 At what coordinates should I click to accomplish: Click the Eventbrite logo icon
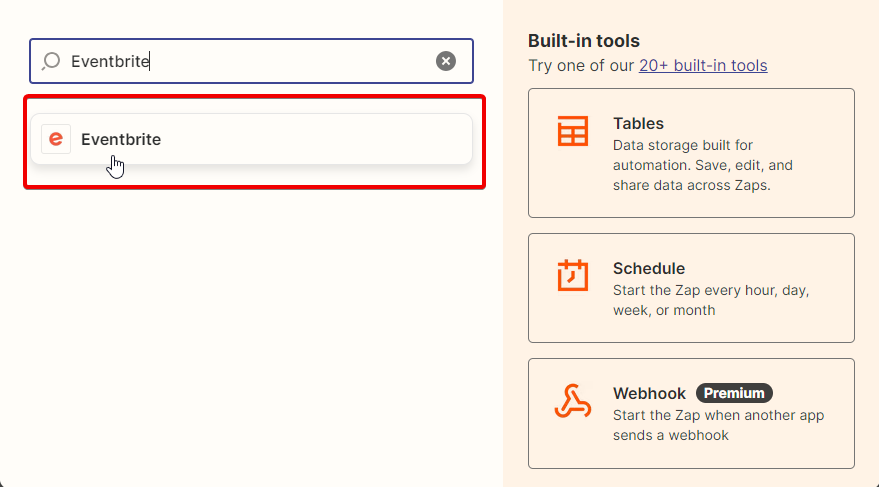tap(56, 139)
